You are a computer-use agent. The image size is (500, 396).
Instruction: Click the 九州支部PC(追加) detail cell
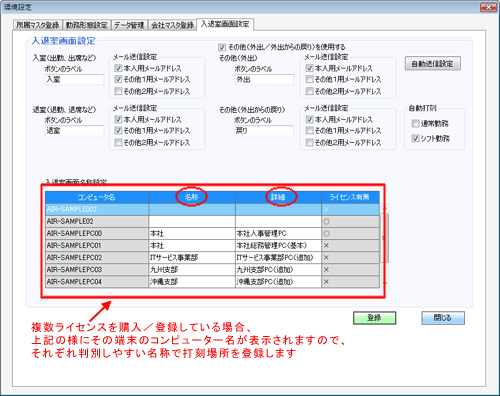[x=278, y=270]
